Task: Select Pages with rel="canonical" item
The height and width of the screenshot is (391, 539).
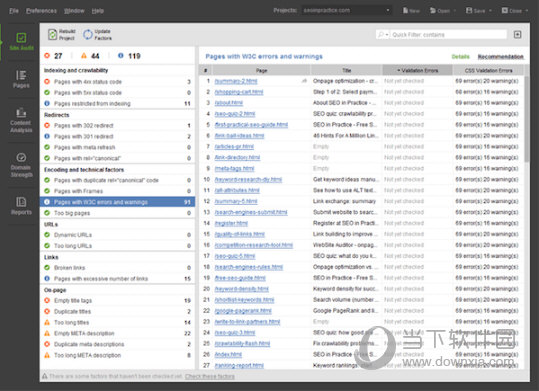Action: point(118,158)
